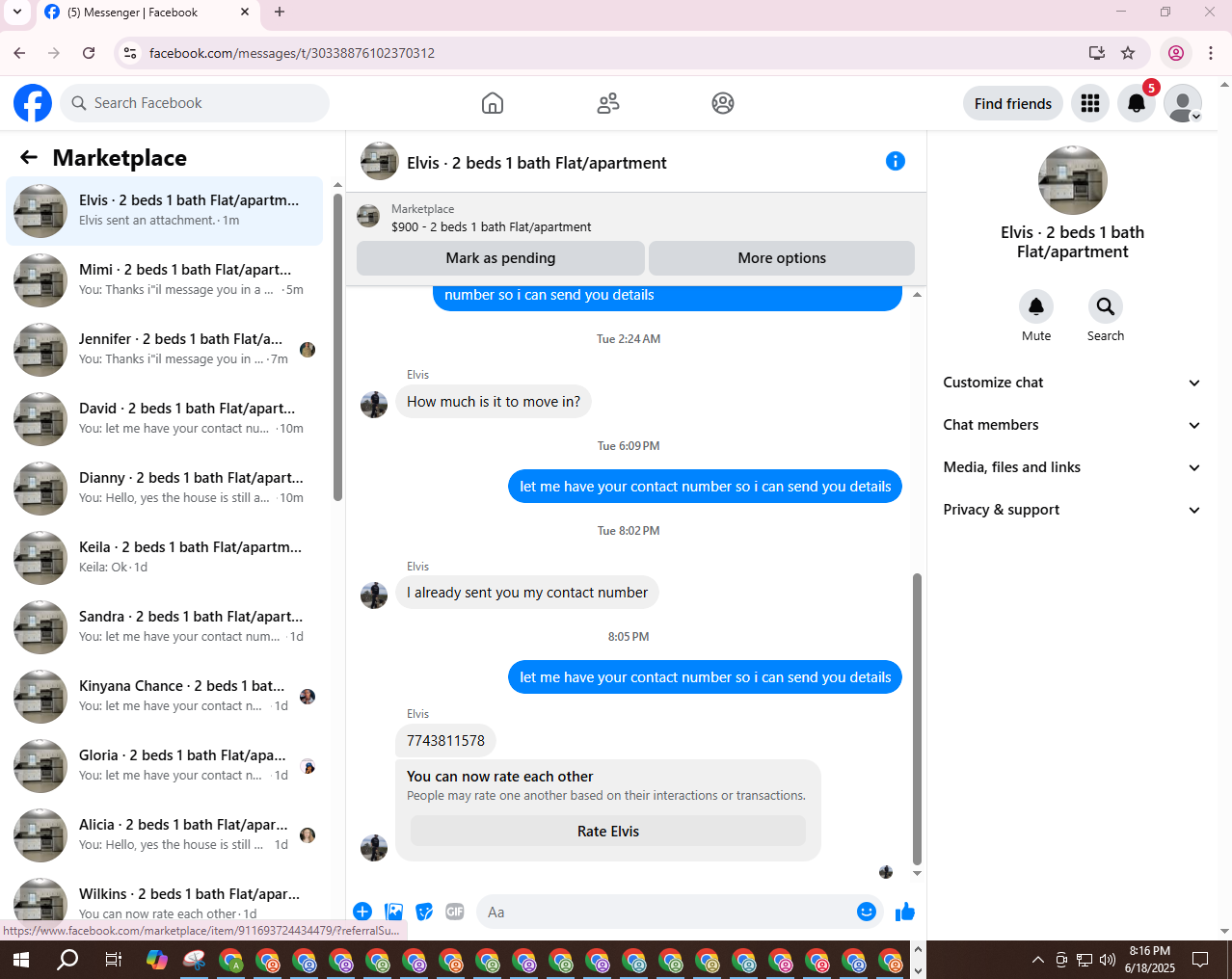The image size is (1232, 979).
Task: Click the 7743811578 message bubble
Action: pyautogui.click(x=445, y=741)
